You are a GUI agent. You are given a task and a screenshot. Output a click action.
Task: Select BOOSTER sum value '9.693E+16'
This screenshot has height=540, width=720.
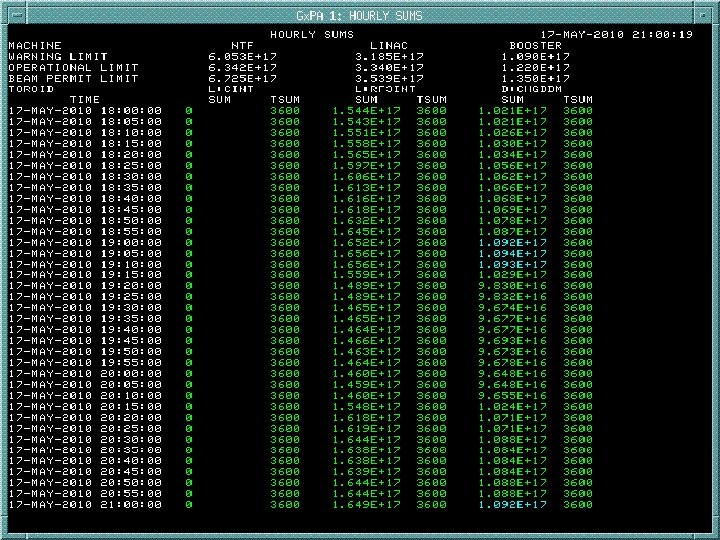click(x=512, y=341)
